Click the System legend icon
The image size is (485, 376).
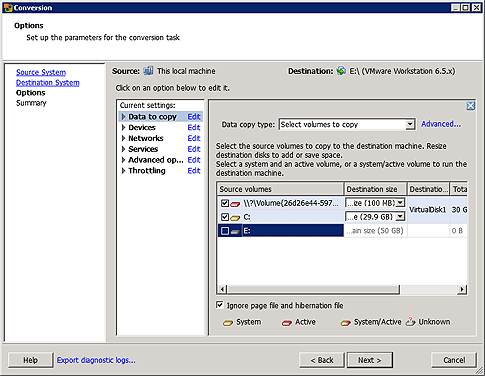click(x=228, y=323)
